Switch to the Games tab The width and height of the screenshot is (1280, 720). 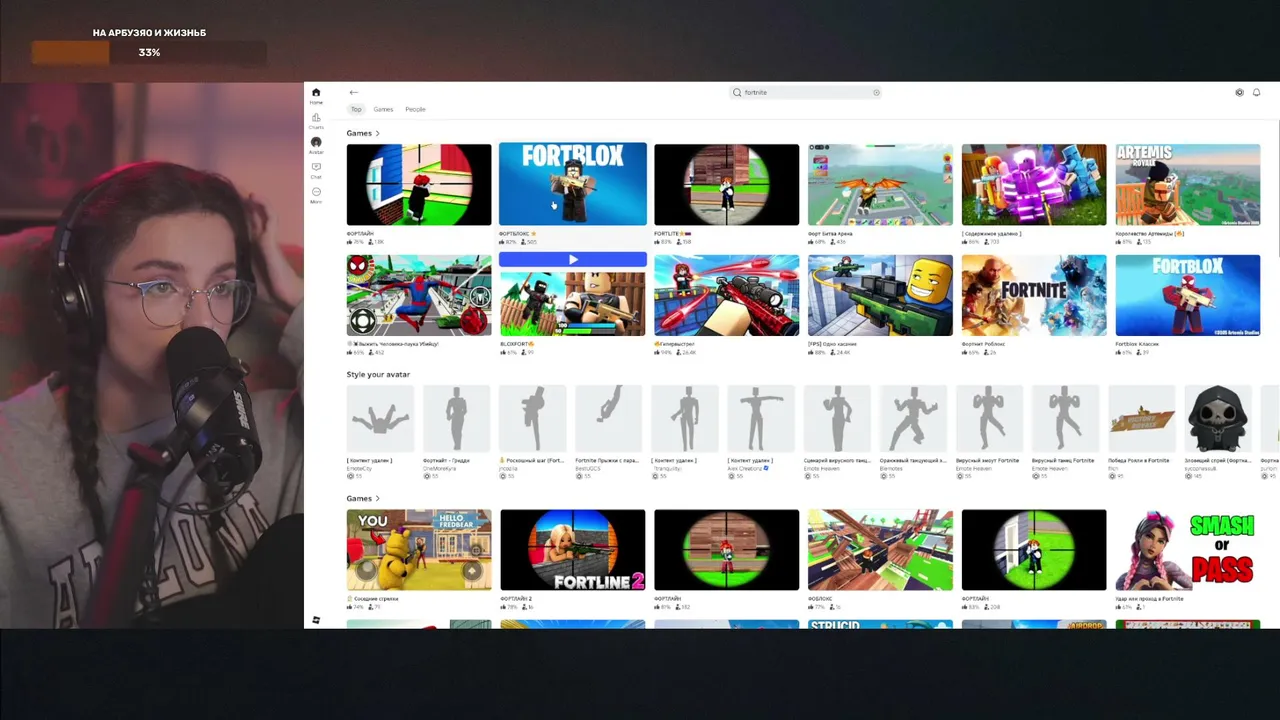383,109
